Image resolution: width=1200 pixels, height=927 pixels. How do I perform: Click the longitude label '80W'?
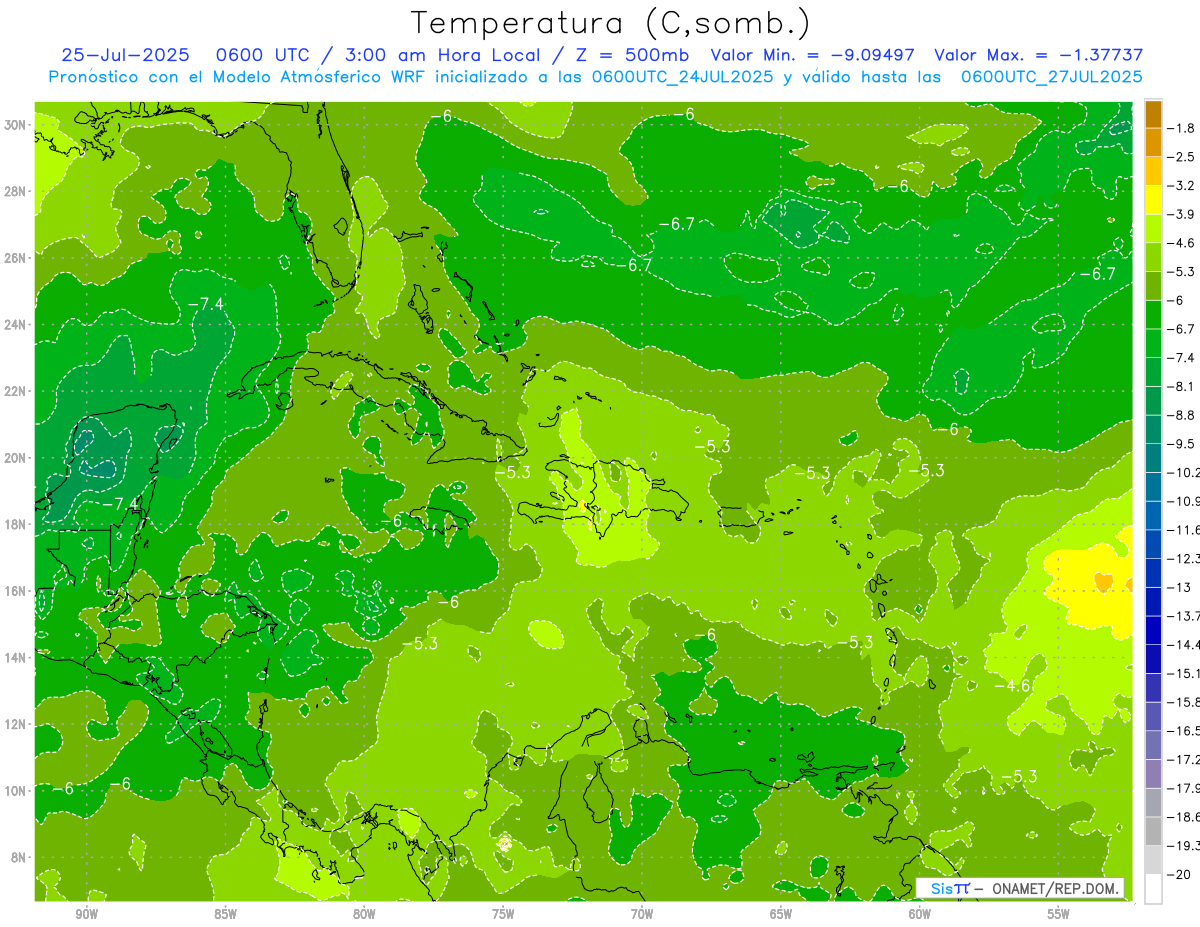(364, 914)
